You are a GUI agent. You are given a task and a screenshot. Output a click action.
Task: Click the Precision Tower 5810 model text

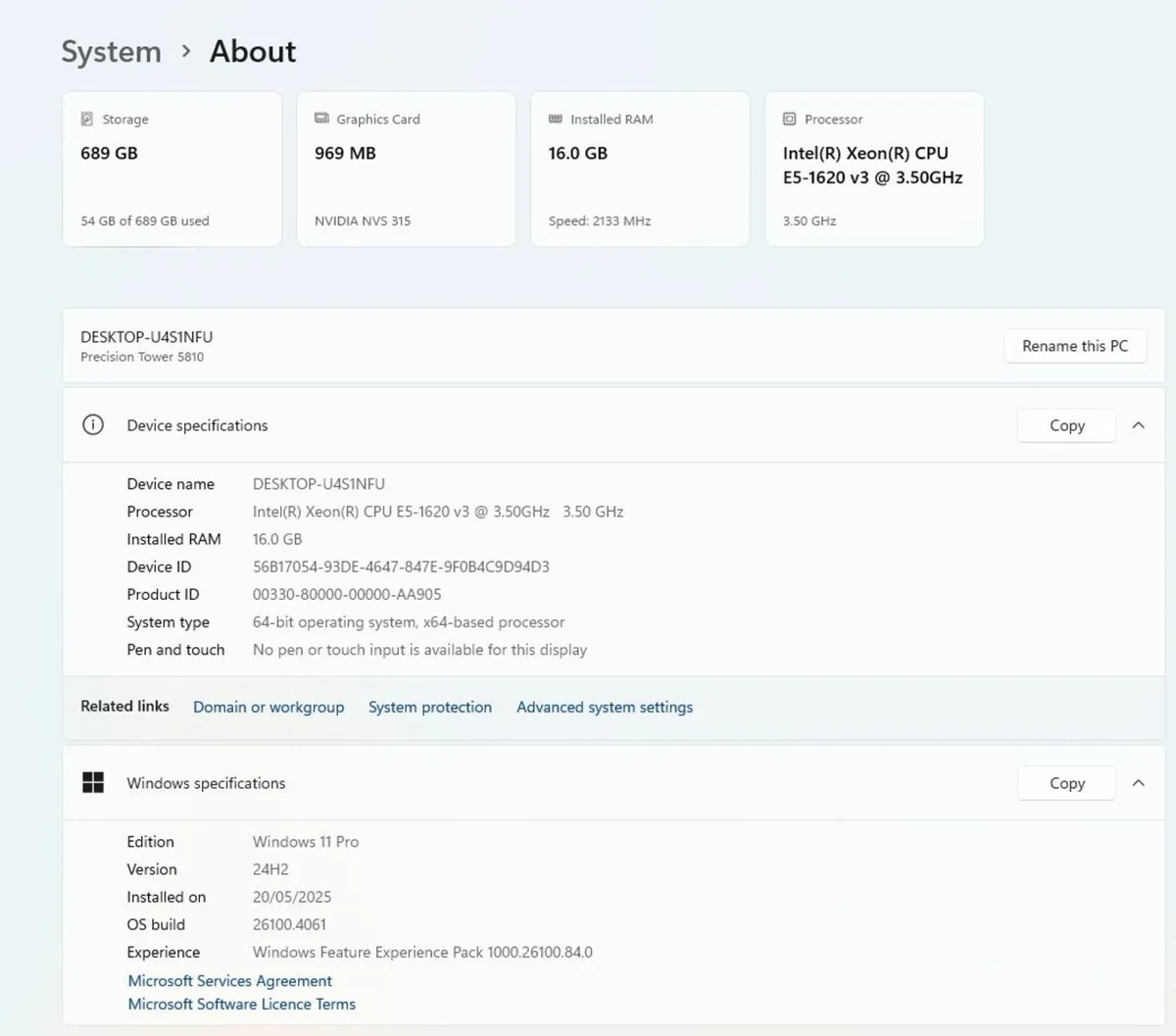[142, 357]
